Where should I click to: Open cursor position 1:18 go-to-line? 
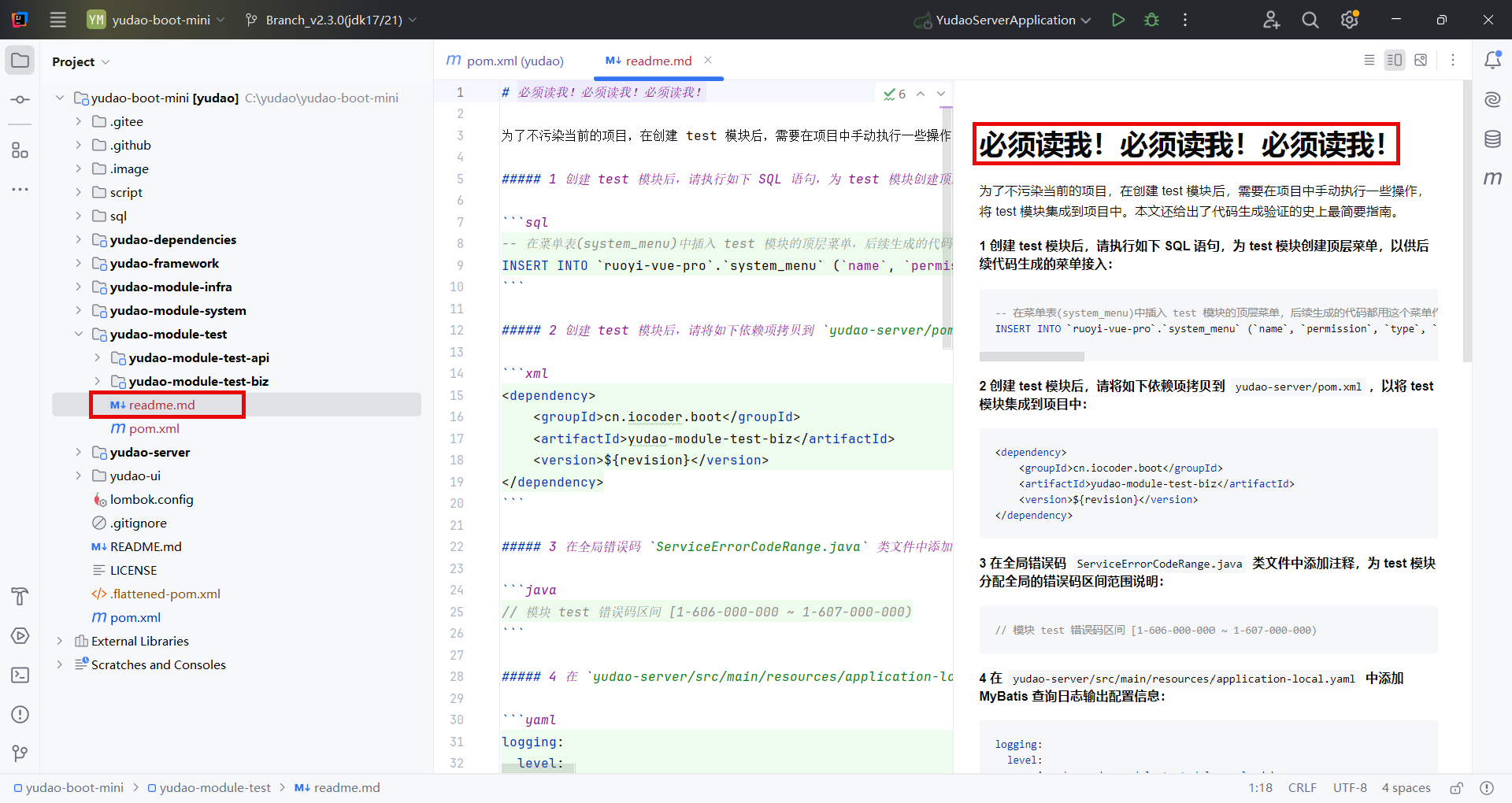coord(1260,787)
